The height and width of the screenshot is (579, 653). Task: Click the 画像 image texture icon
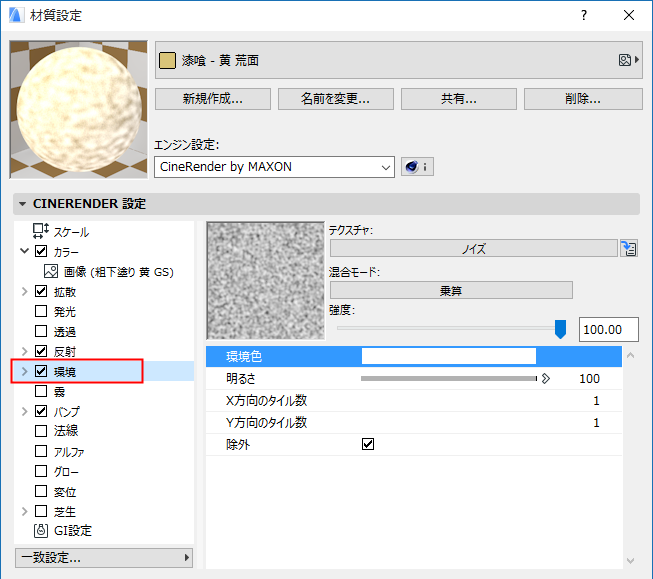tap(51, 272)
